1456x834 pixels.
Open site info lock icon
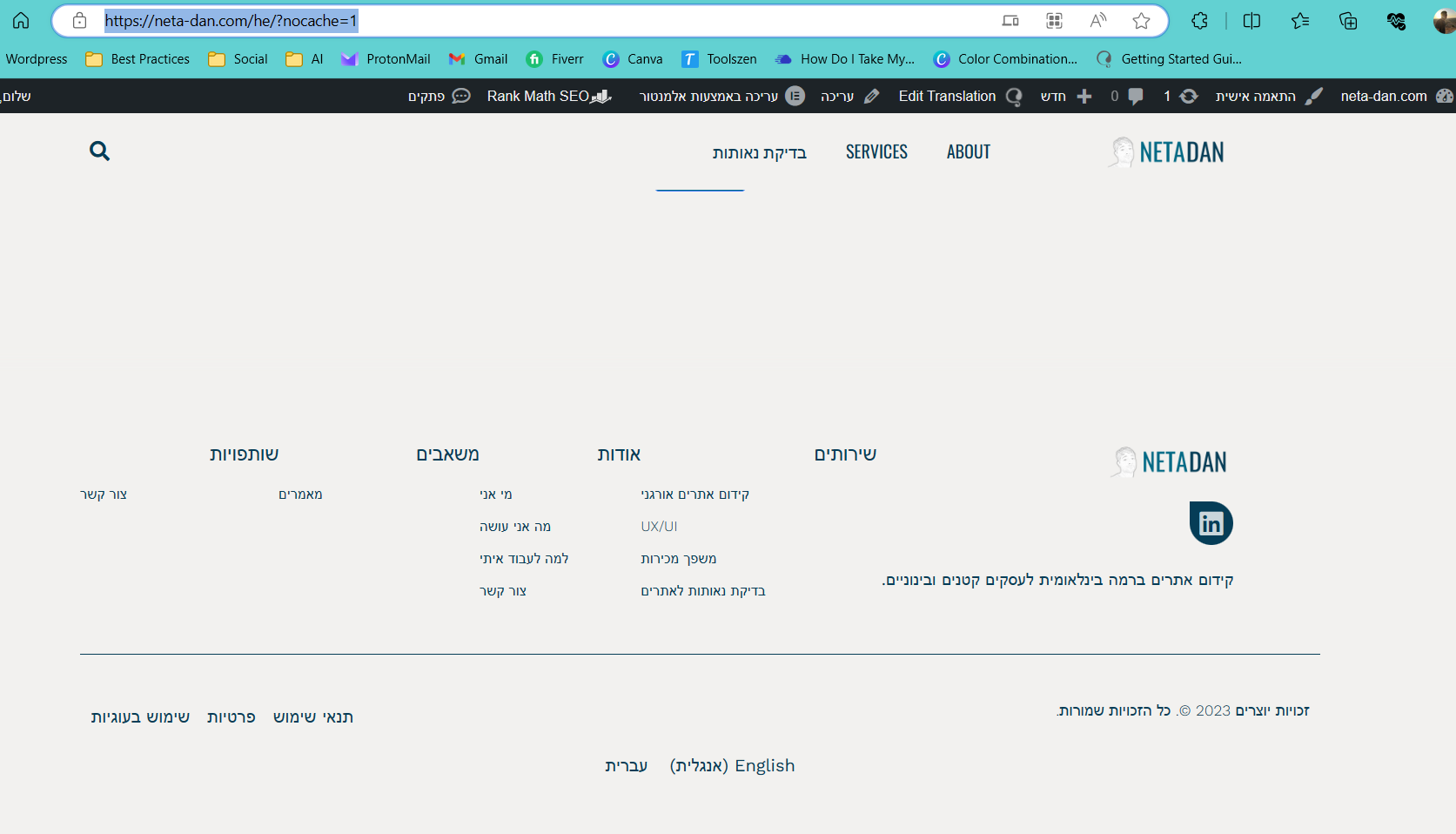(x=79, y=21)
